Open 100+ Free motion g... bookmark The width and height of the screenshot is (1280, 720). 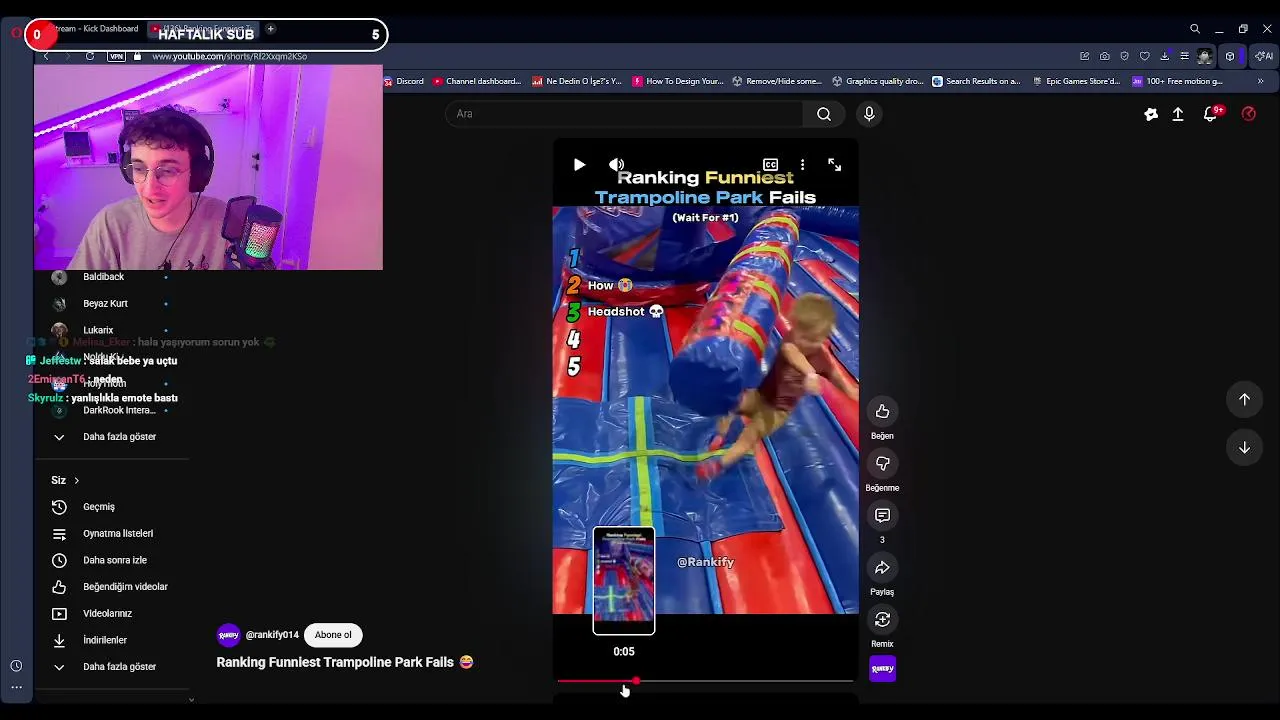coord(1177,81)
